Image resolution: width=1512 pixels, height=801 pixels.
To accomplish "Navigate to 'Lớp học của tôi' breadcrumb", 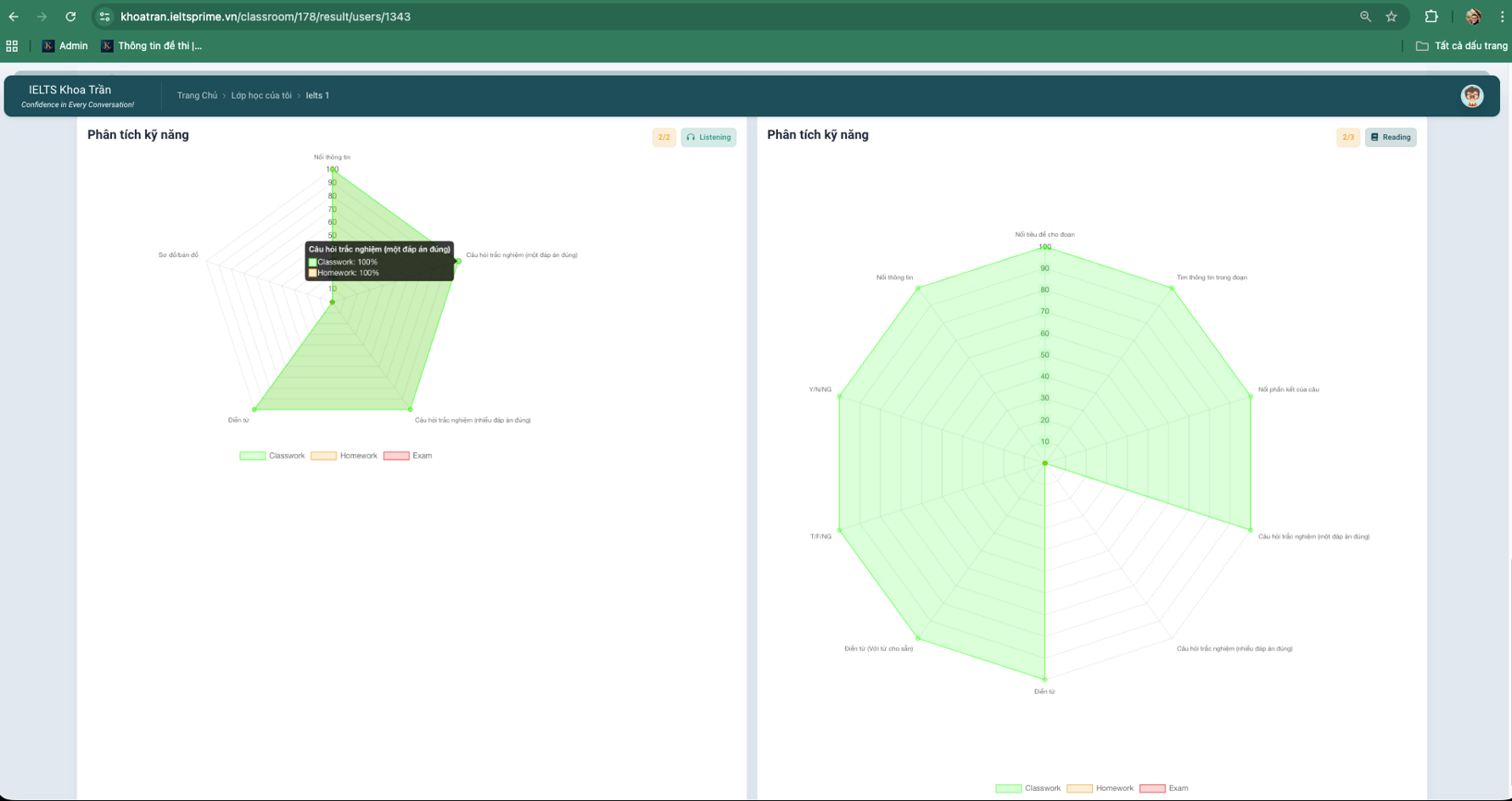I will pyautogui.click(x=261, y=96).
